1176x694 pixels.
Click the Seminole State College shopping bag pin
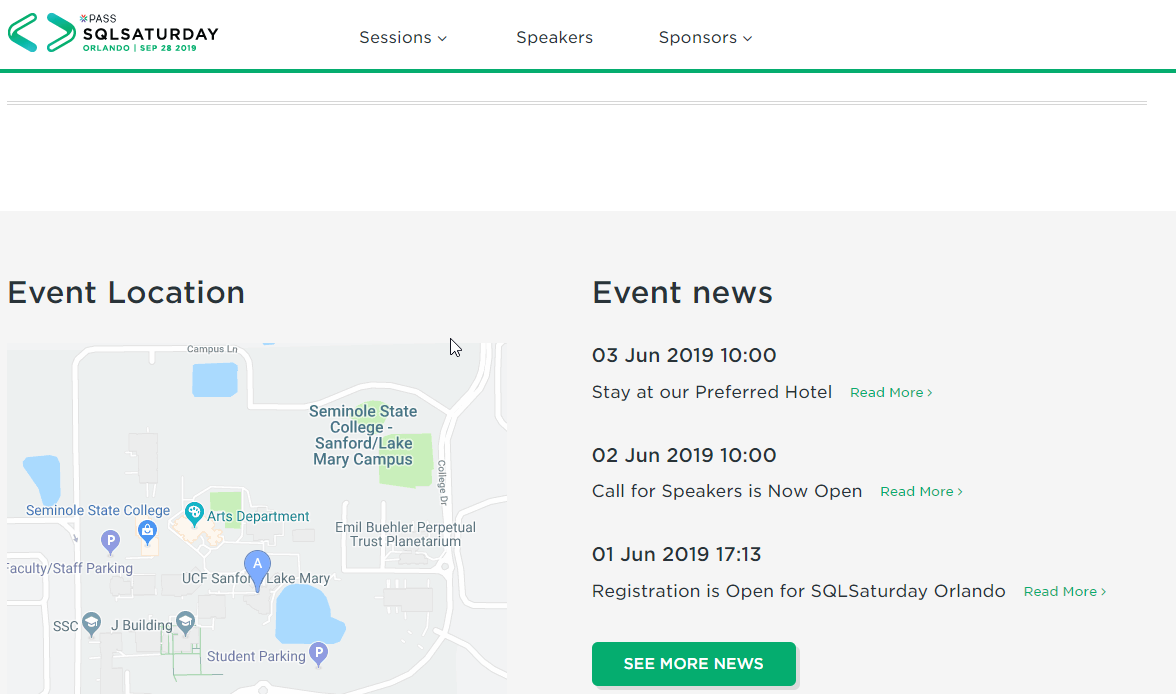pyautogui.click(x=147, y=529)
